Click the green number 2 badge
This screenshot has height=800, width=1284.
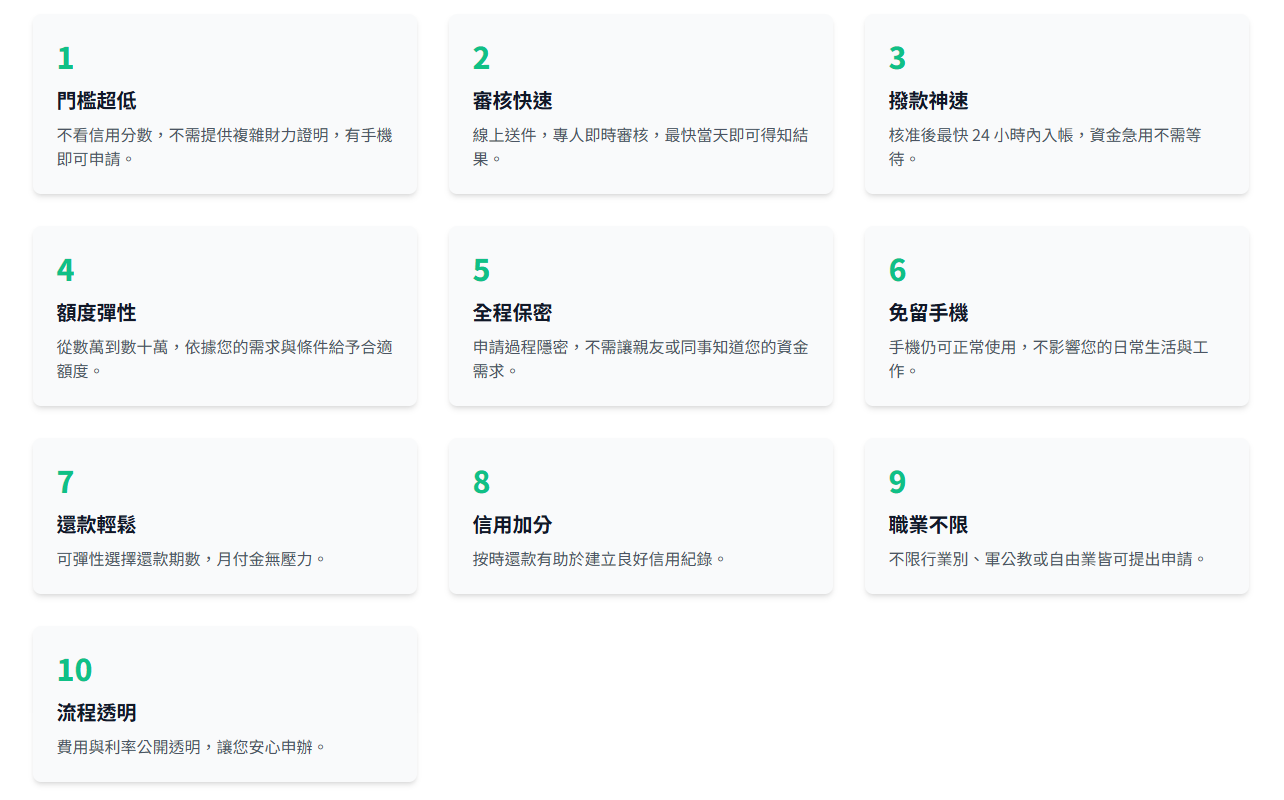point(481,59)
